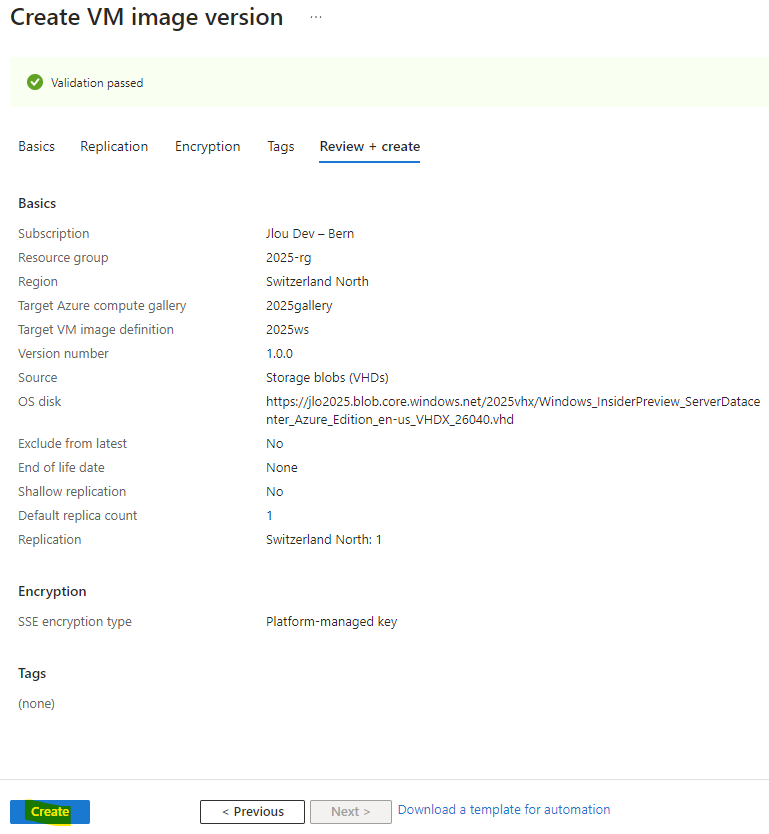
Task: Click the Default replica count value 1
Action: click(x=270, y=515)
